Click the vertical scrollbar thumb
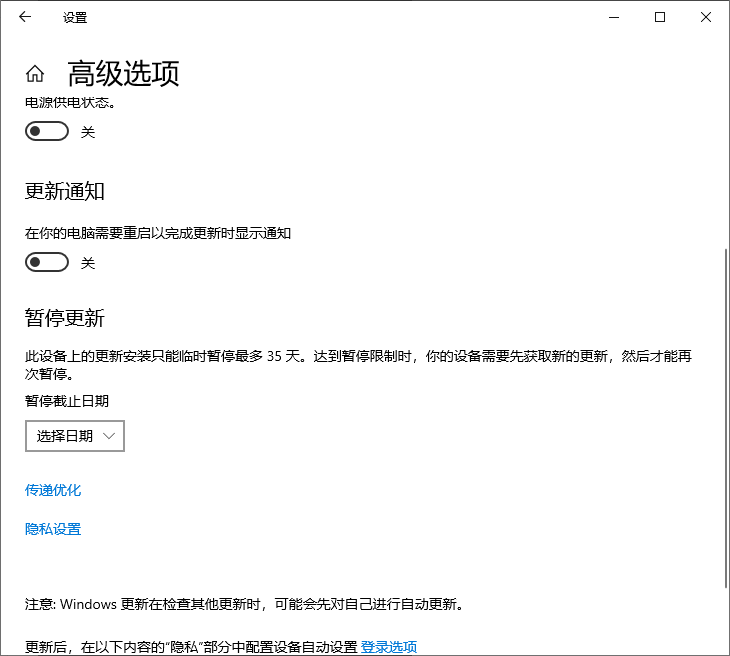Image resolution: width=730 pixels, height=656 pixels. point(726,418)
